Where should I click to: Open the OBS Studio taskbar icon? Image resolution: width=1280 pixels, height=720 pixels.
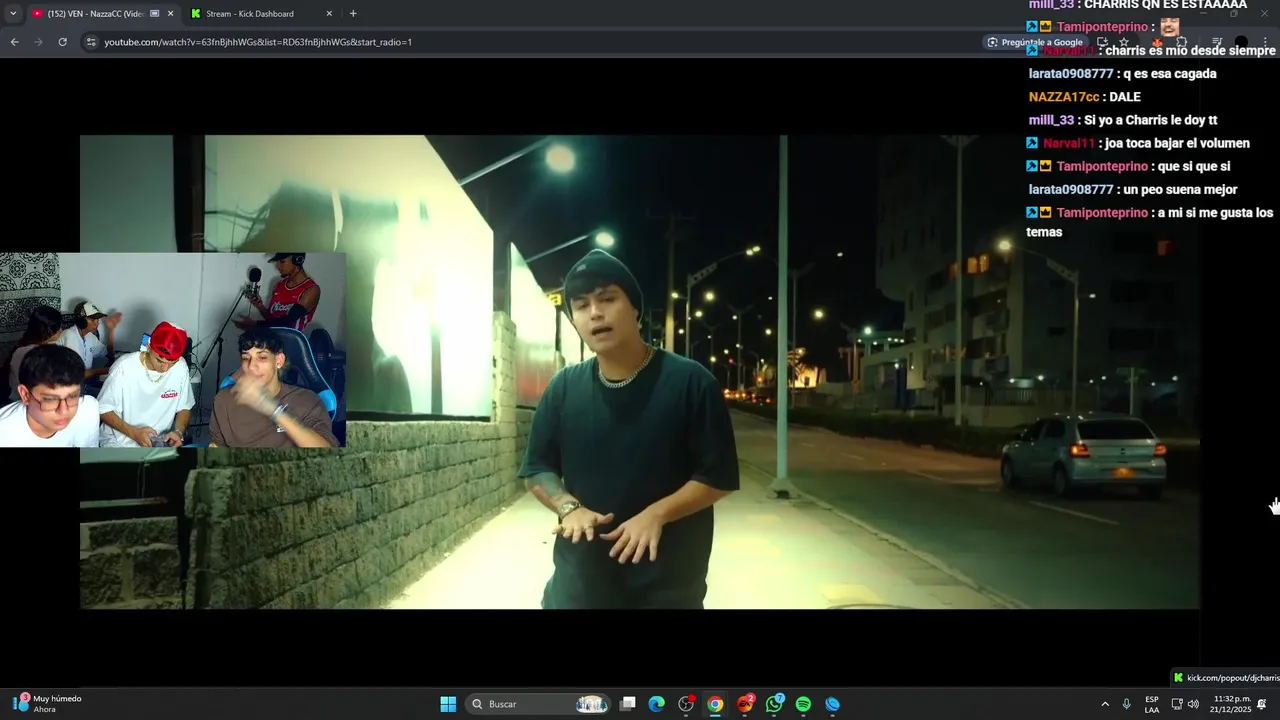point(686,704)
